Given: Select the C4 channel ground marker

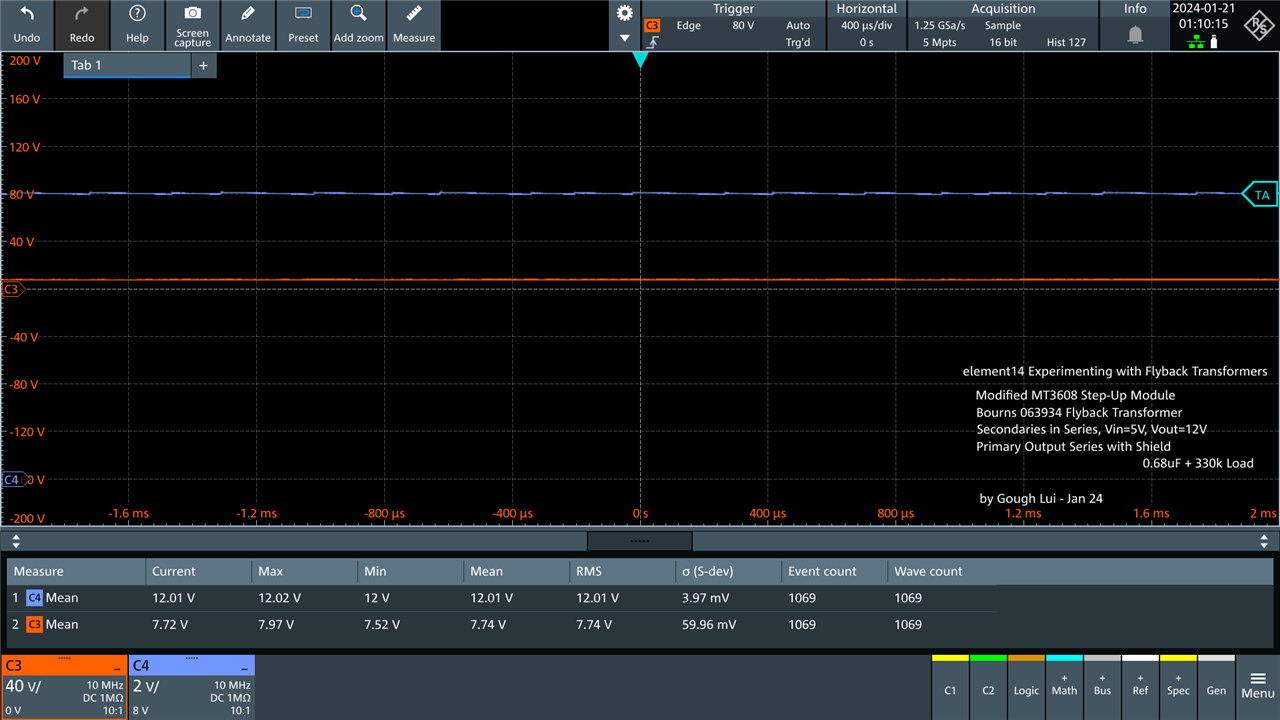Looking at the screenshot, I should [12, 480].
